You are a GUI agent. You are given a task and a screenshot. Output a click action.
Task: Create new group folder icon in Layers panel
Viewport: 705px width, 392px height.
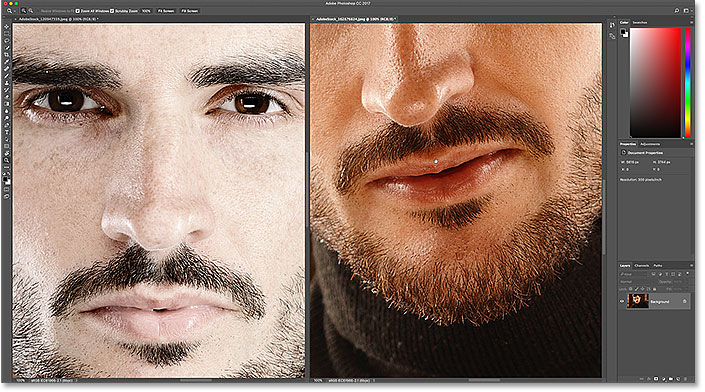tap(671, 379)
